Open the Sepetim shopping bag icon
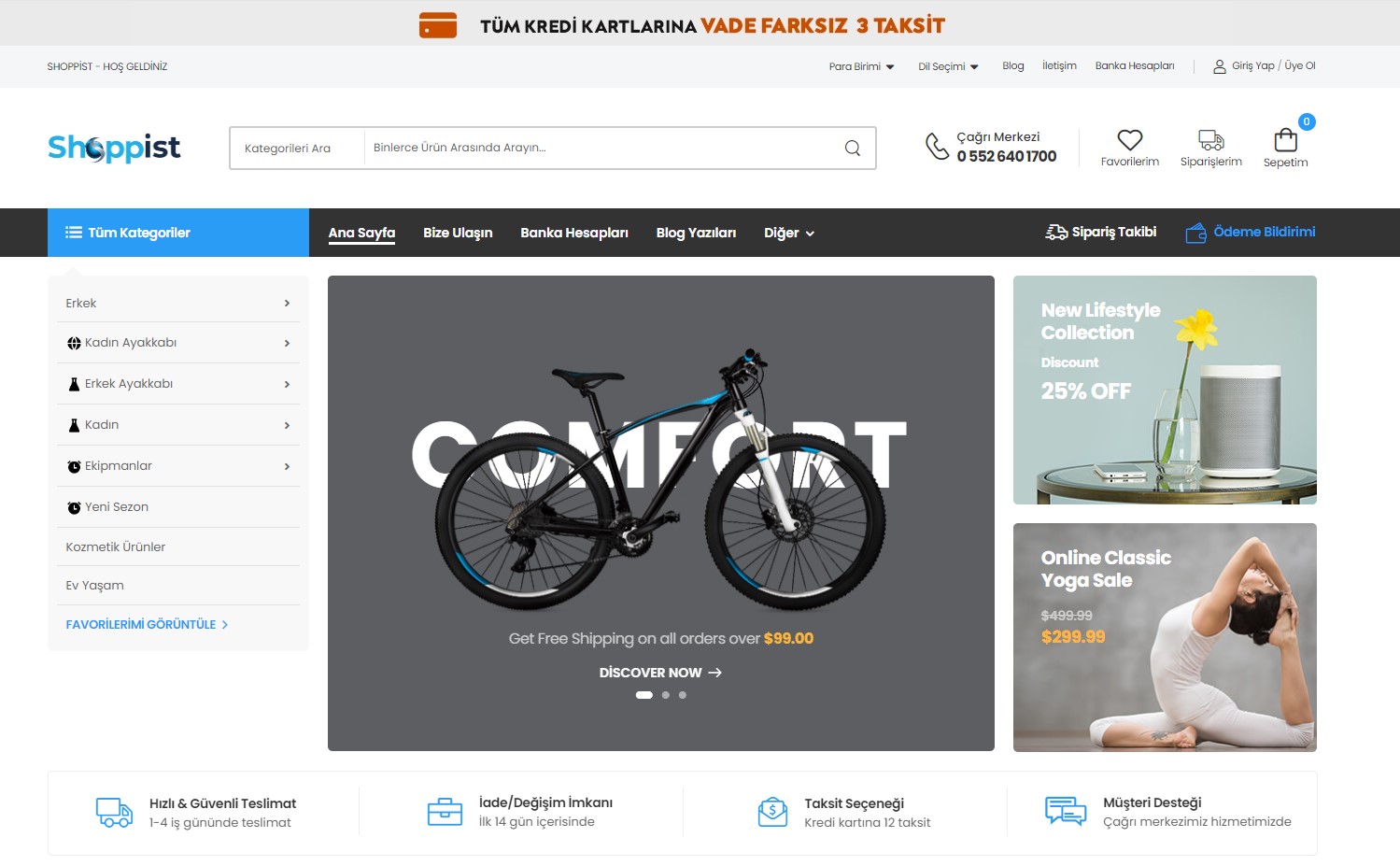1400x866 pixels. coord(1285,140)
